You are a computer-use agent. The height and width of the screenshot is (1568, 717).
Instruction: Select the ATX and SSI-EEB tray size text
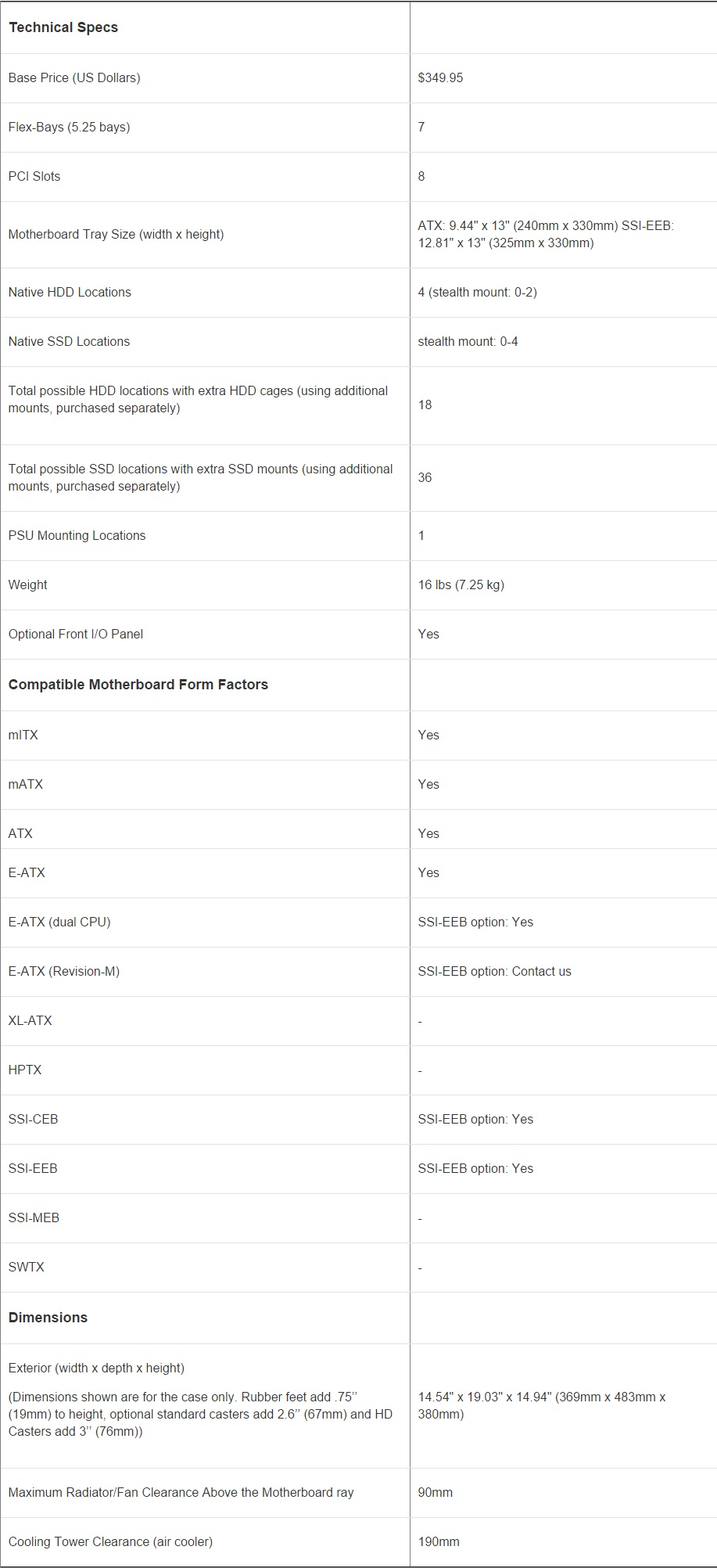coord(545,234)
